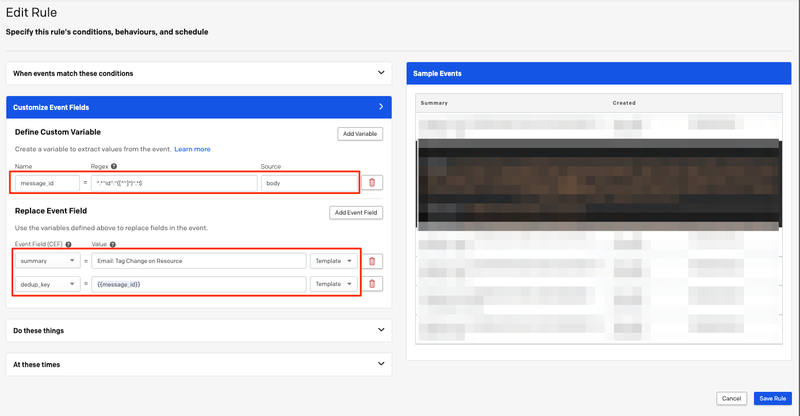Screen dimensions: 800x416
Task: Open Regex help tooltip icon
Action: (114, 166)
